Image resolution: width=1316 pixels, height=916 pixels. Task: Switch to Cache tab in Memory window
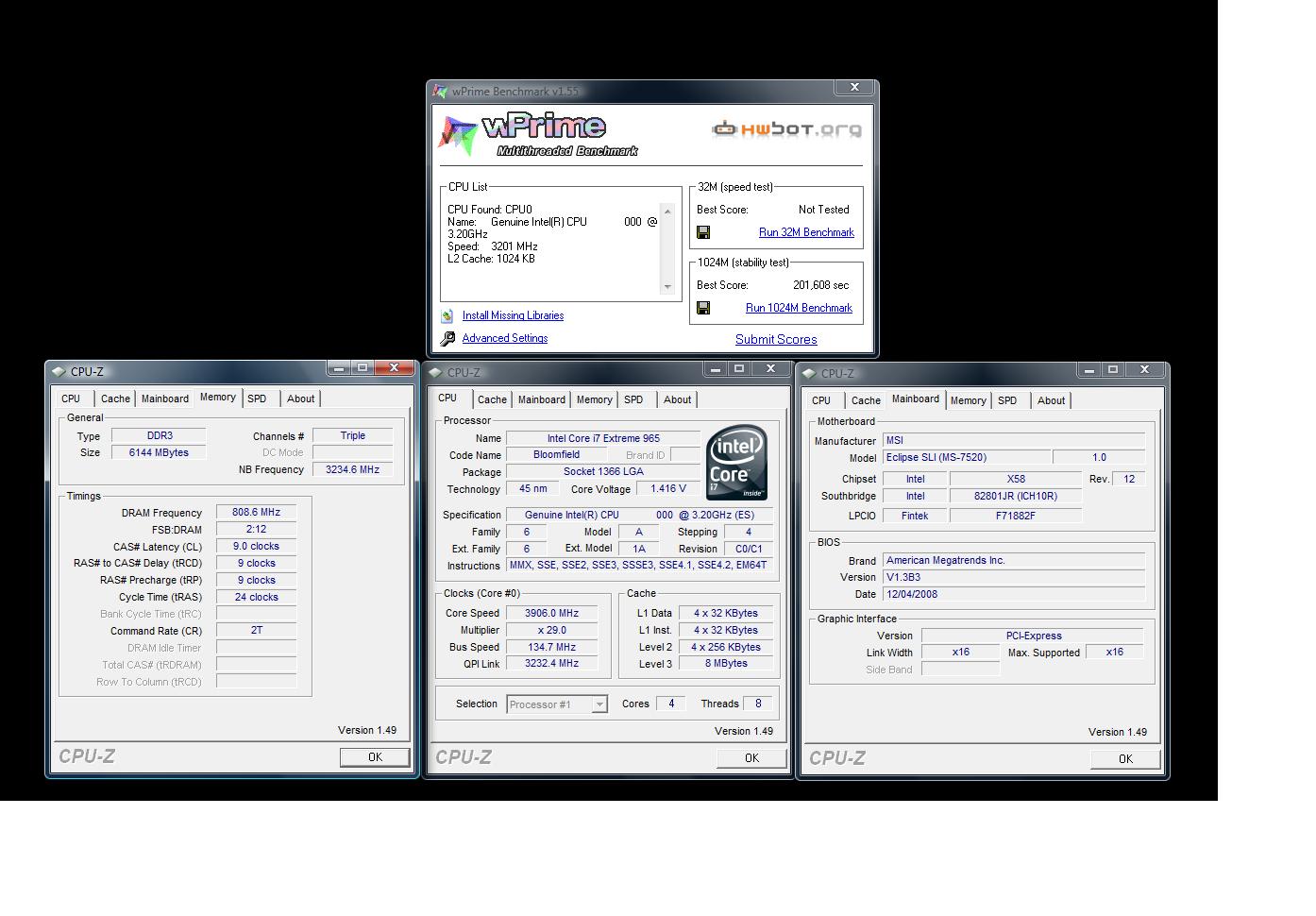pyautogui.click(x=115, y=399)
